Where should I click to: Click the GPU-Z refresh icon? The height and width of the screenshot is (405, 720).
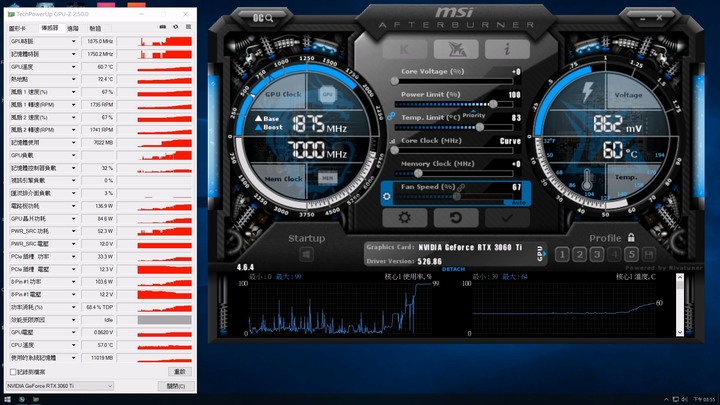click(x=175, y=27)
